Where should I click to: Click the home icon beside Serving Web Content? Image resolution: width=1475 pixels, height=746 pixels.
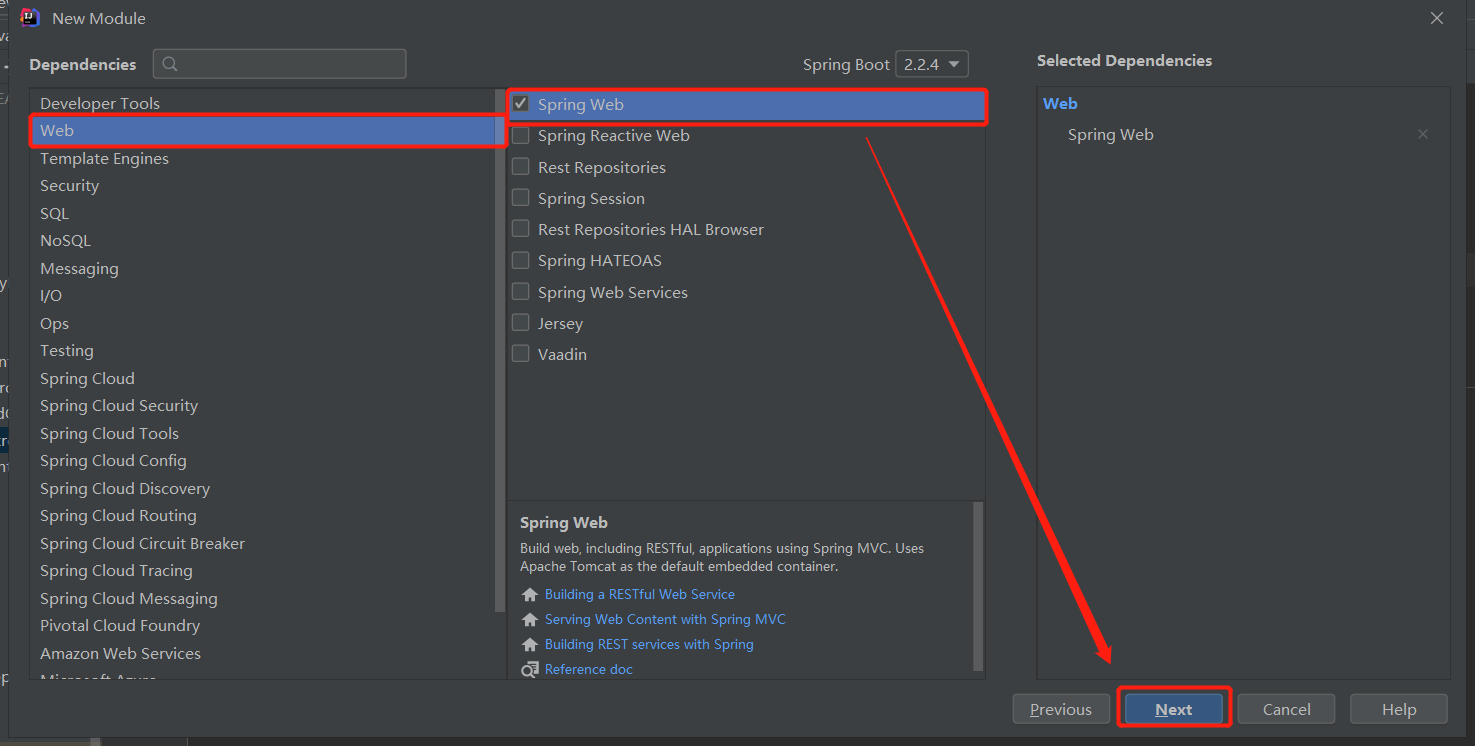[x=530, y=619]
